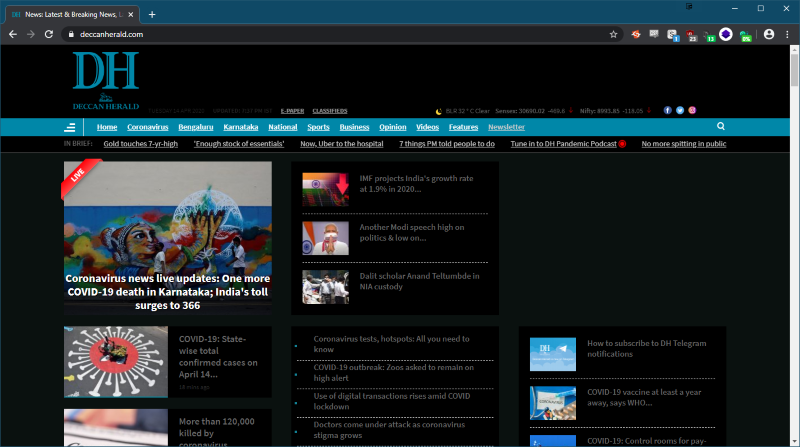Read '7 things PM told people to do'
Viewport: 800px width, 447px height.
tap(446, 144)
